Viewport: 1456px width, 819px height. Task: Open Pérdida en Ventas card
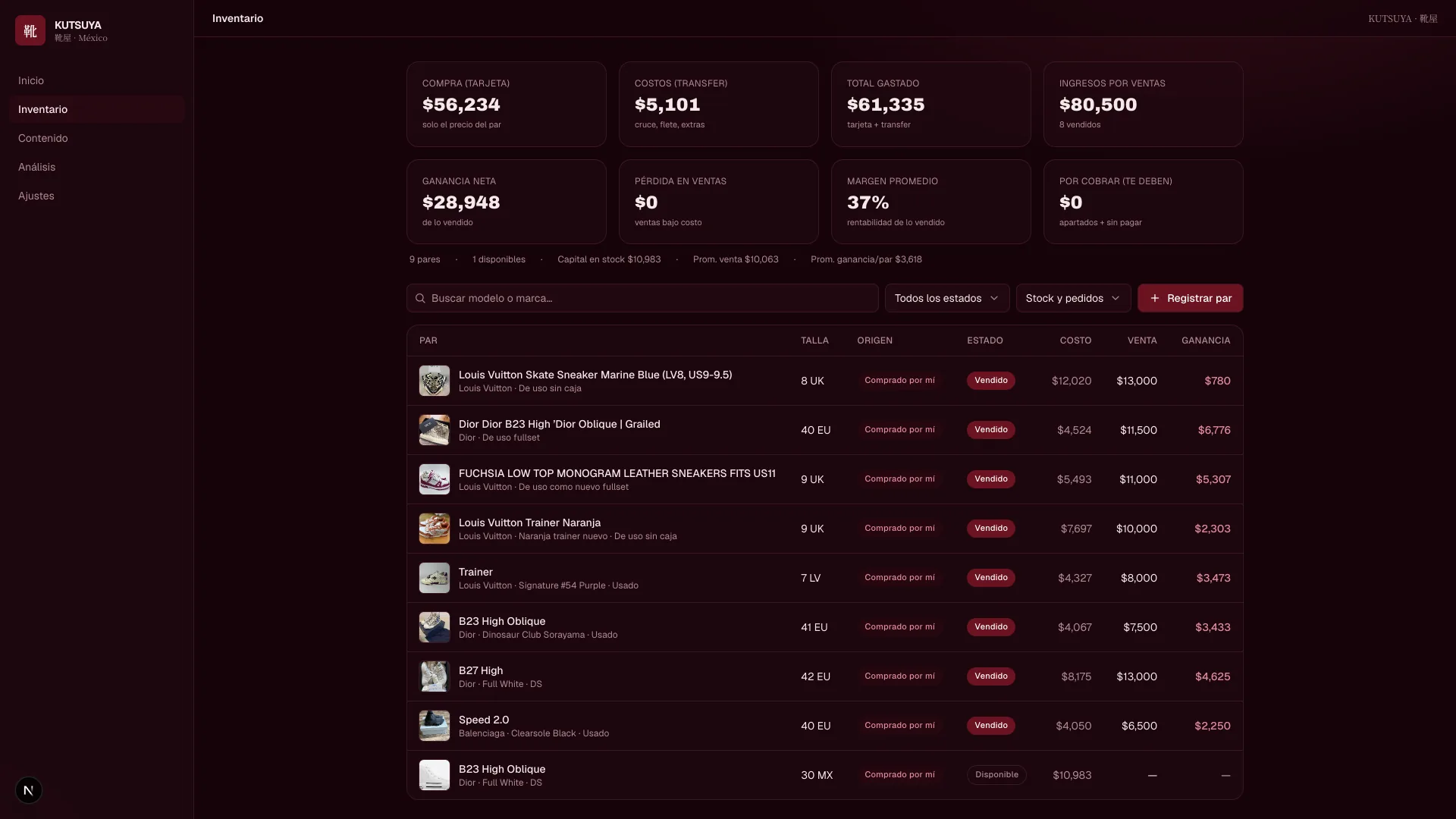719,202
